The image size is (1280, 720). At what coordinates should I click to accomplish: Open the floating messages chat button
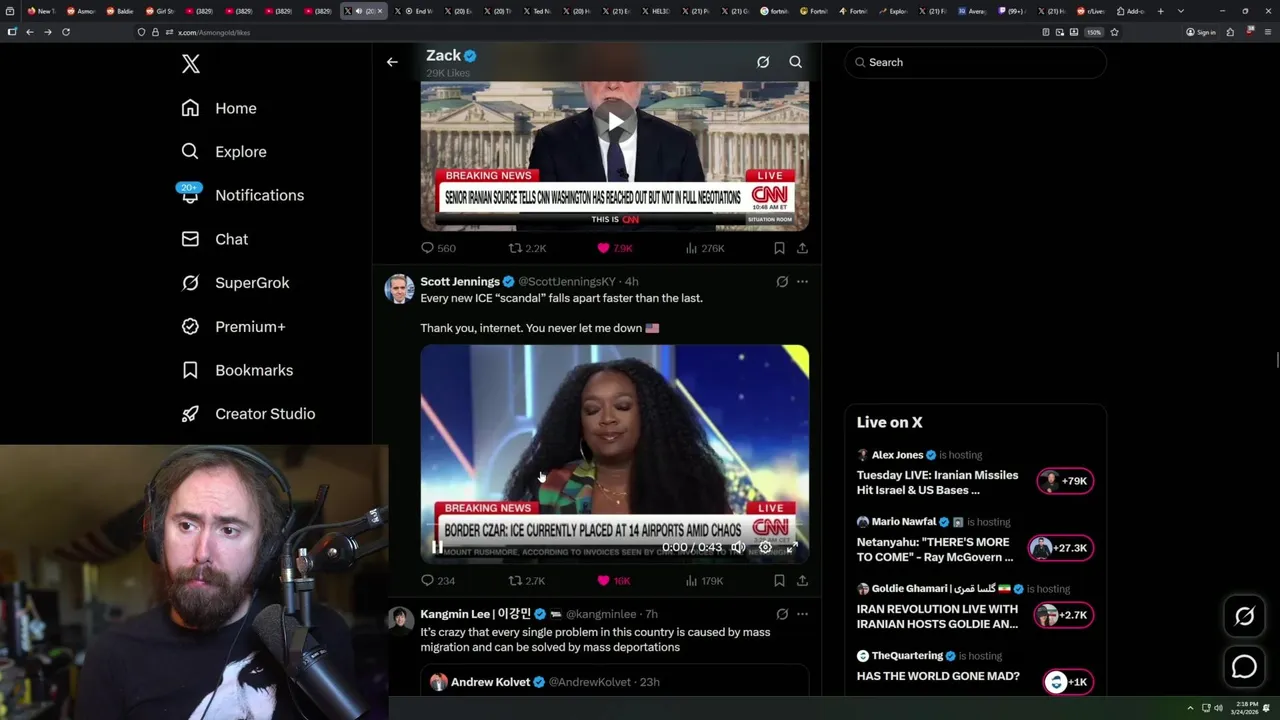pos(1244,666)
